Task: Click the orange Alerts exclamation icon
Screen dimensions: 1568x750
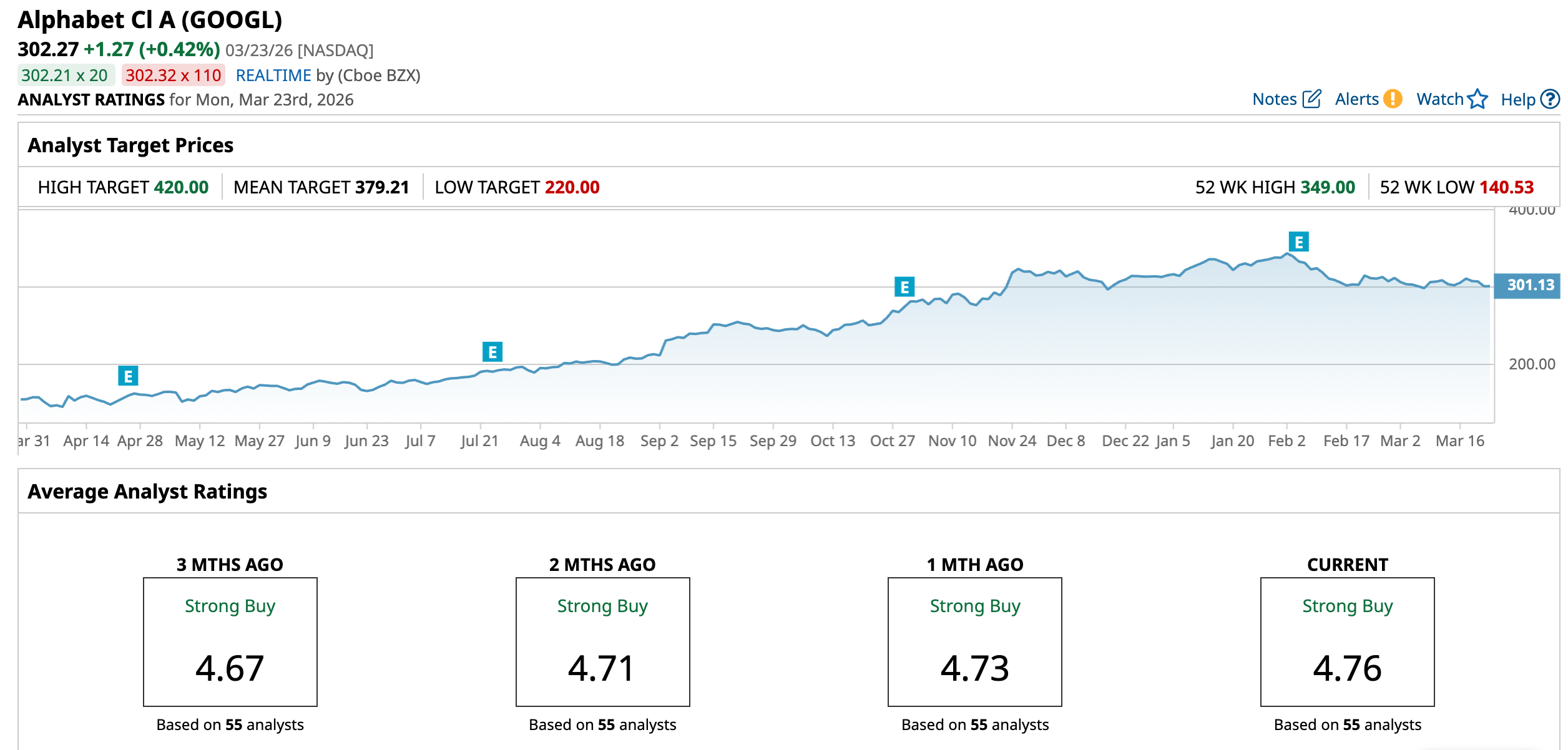Action: (1392, 99)
